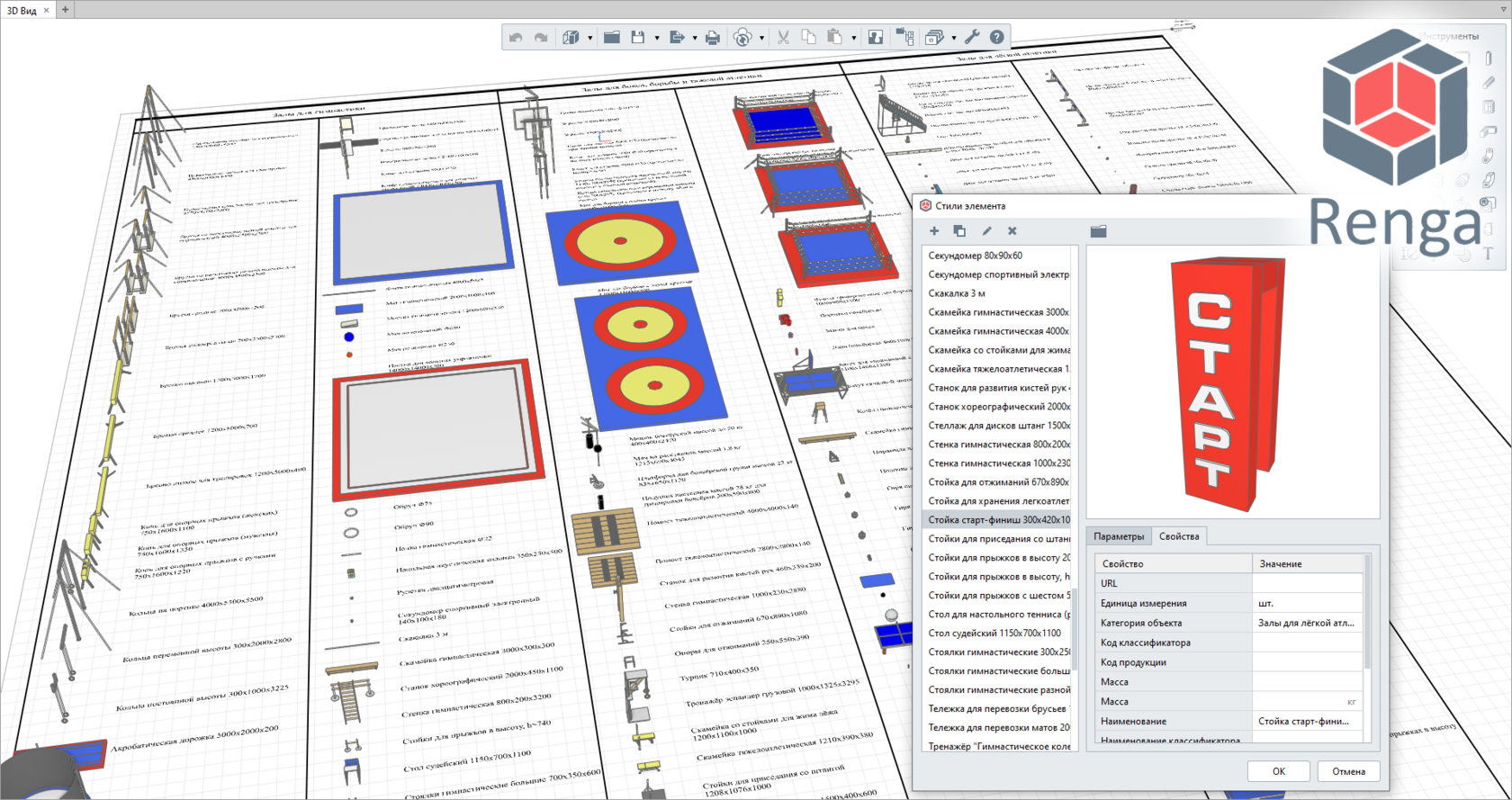
Task: Confirm the dialog with OK button
Action: (x=1278, y=771)
